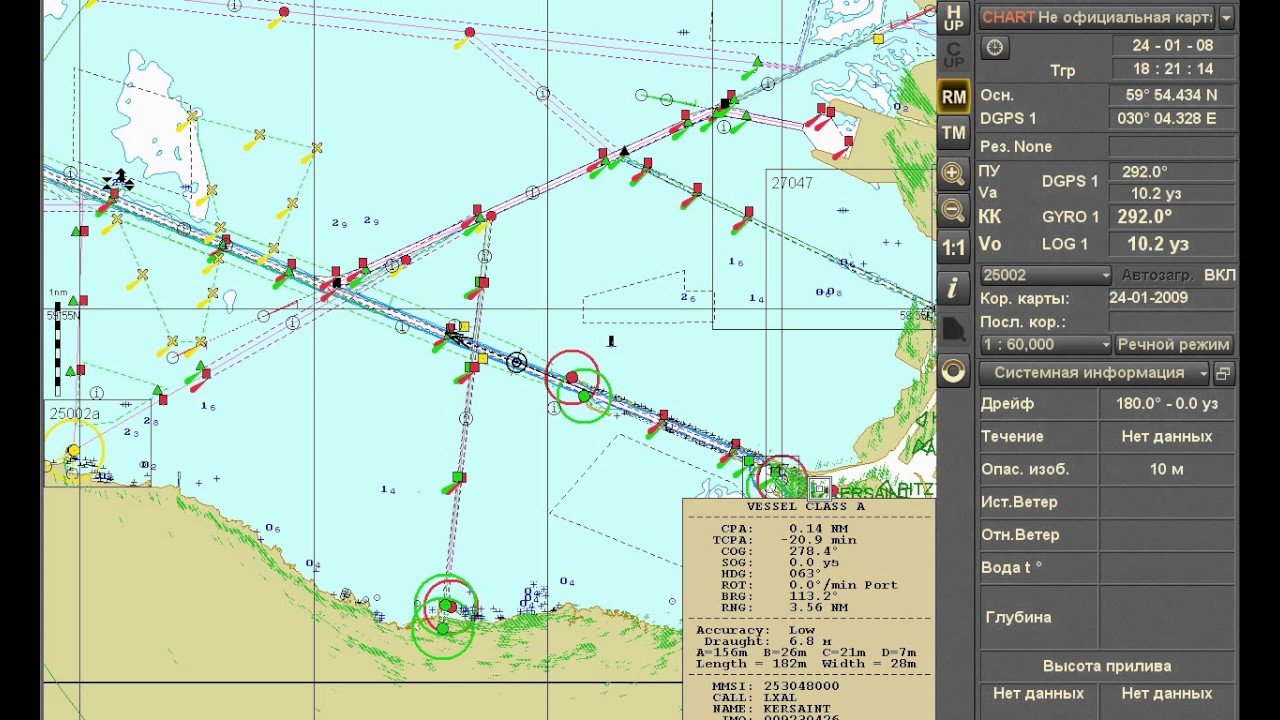Click the CPA 0.14 NM line
1280x720 pixels.
point(785,528)
